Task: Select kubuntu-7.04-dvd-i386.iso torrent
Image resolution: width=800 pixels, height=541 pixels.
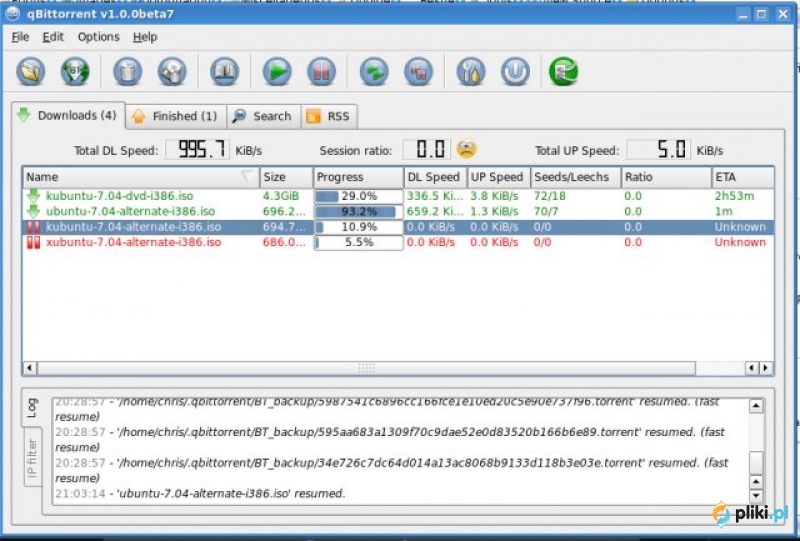Action: 398,196
